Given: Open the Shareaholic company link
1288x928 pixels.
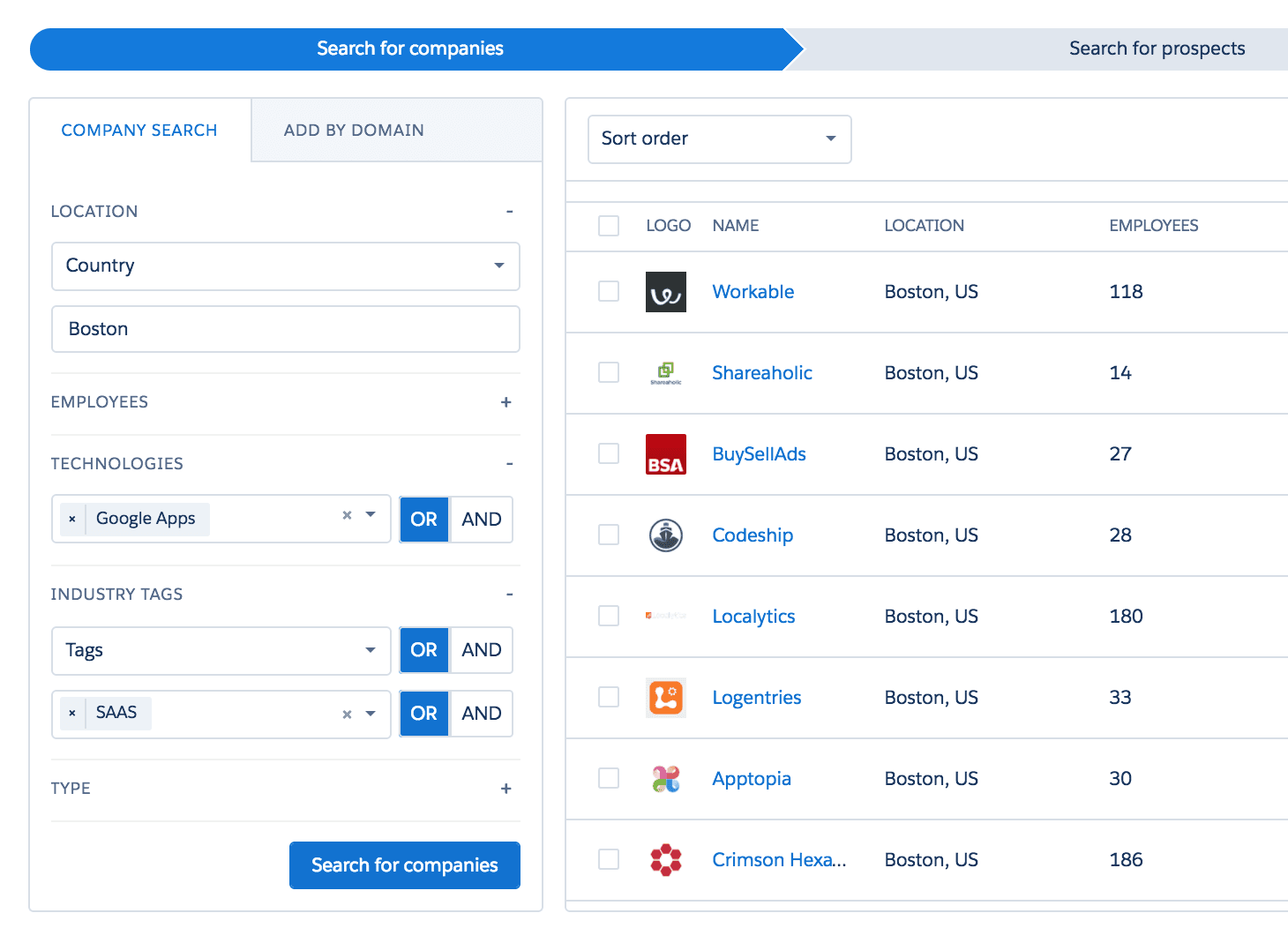Looking at the screenshot, I should coord(762,373).
